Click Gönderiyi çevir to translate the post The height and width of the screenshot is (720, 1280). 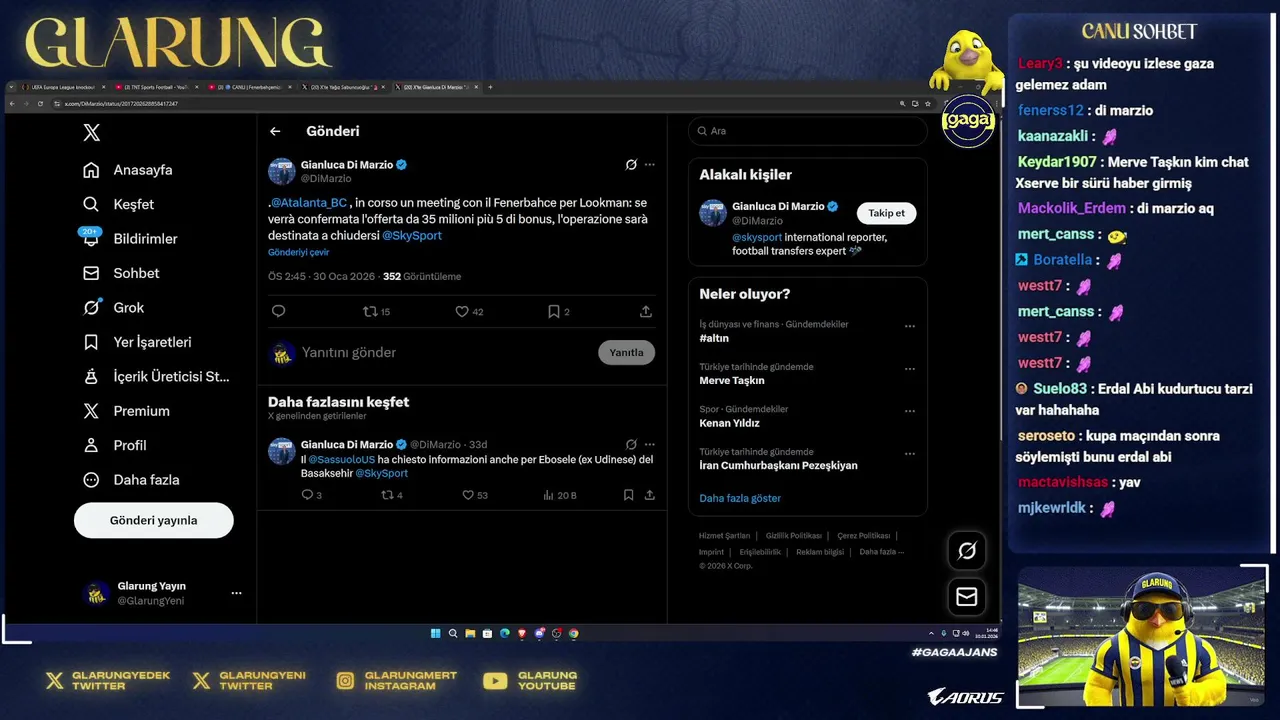click(x=298, y=253)
